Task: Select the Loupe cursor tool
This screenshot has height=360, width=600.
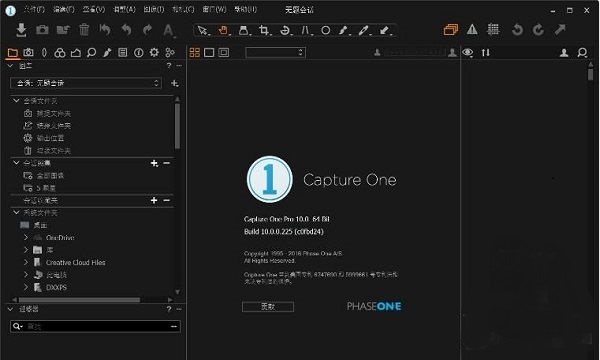Action: 244,30
